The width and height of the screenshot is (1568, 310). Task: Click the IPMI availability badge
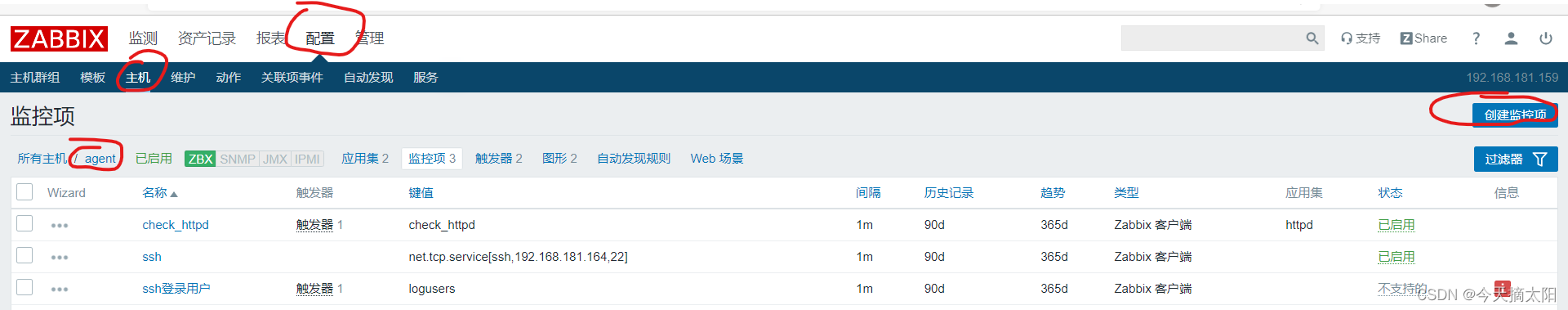(308, 159)
